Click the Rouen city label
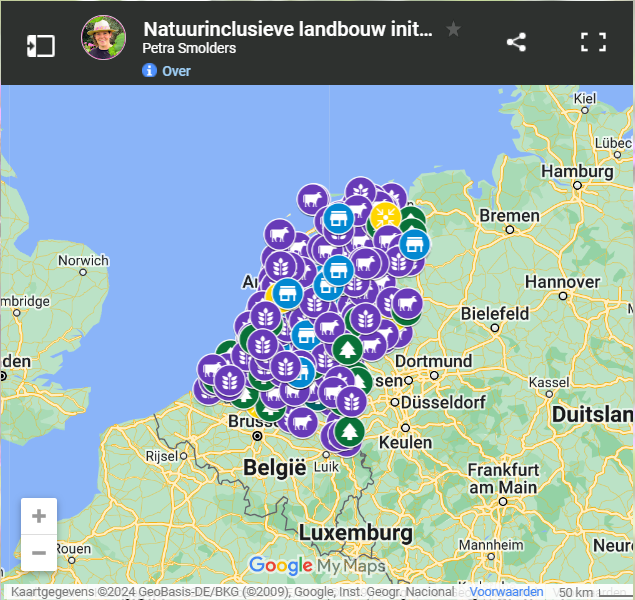The width and height of the screenshot is (635, 600). click(x=73, y=549)
